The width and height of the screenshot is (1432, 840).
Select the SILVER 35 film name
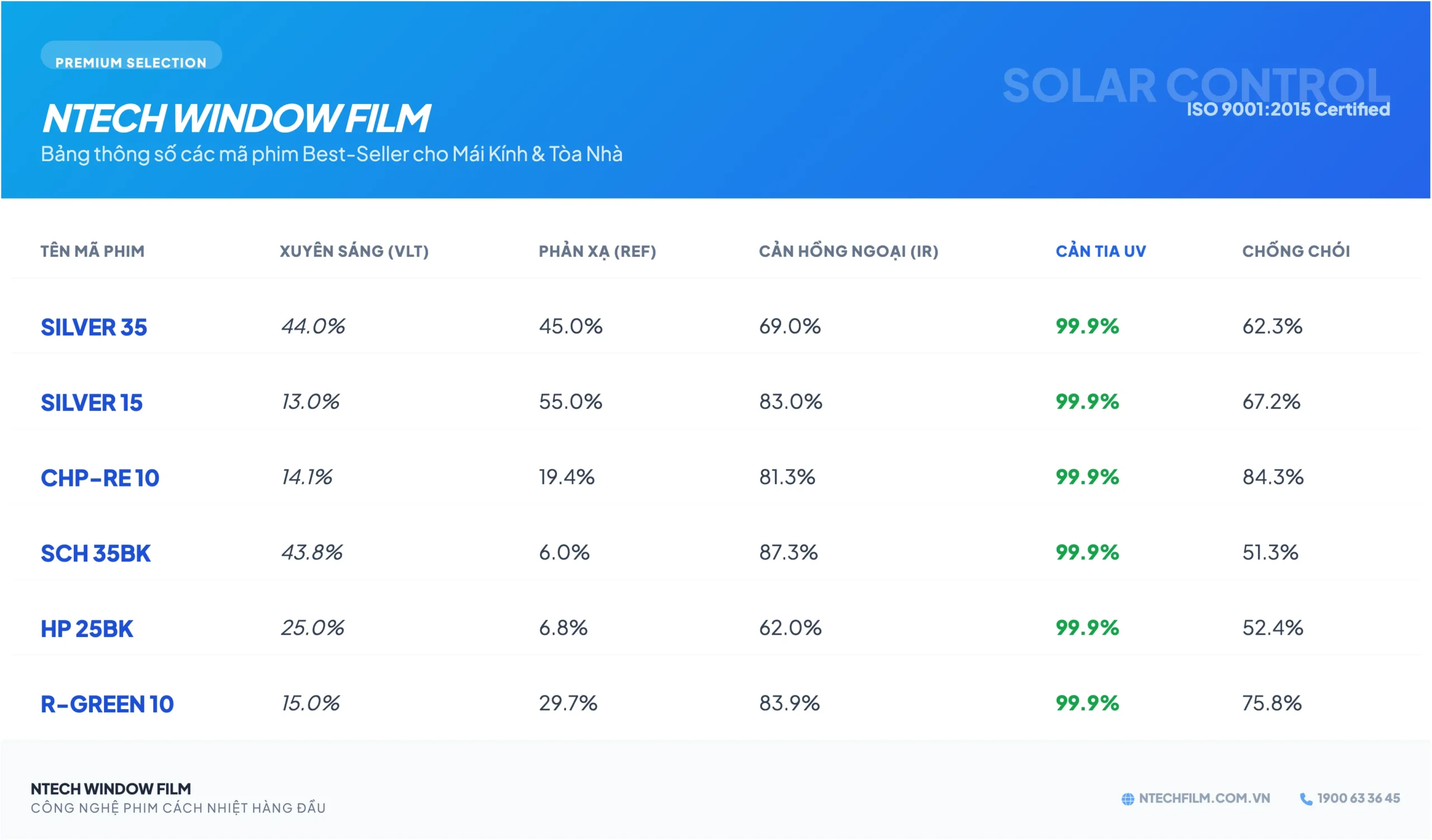(94, 327)
